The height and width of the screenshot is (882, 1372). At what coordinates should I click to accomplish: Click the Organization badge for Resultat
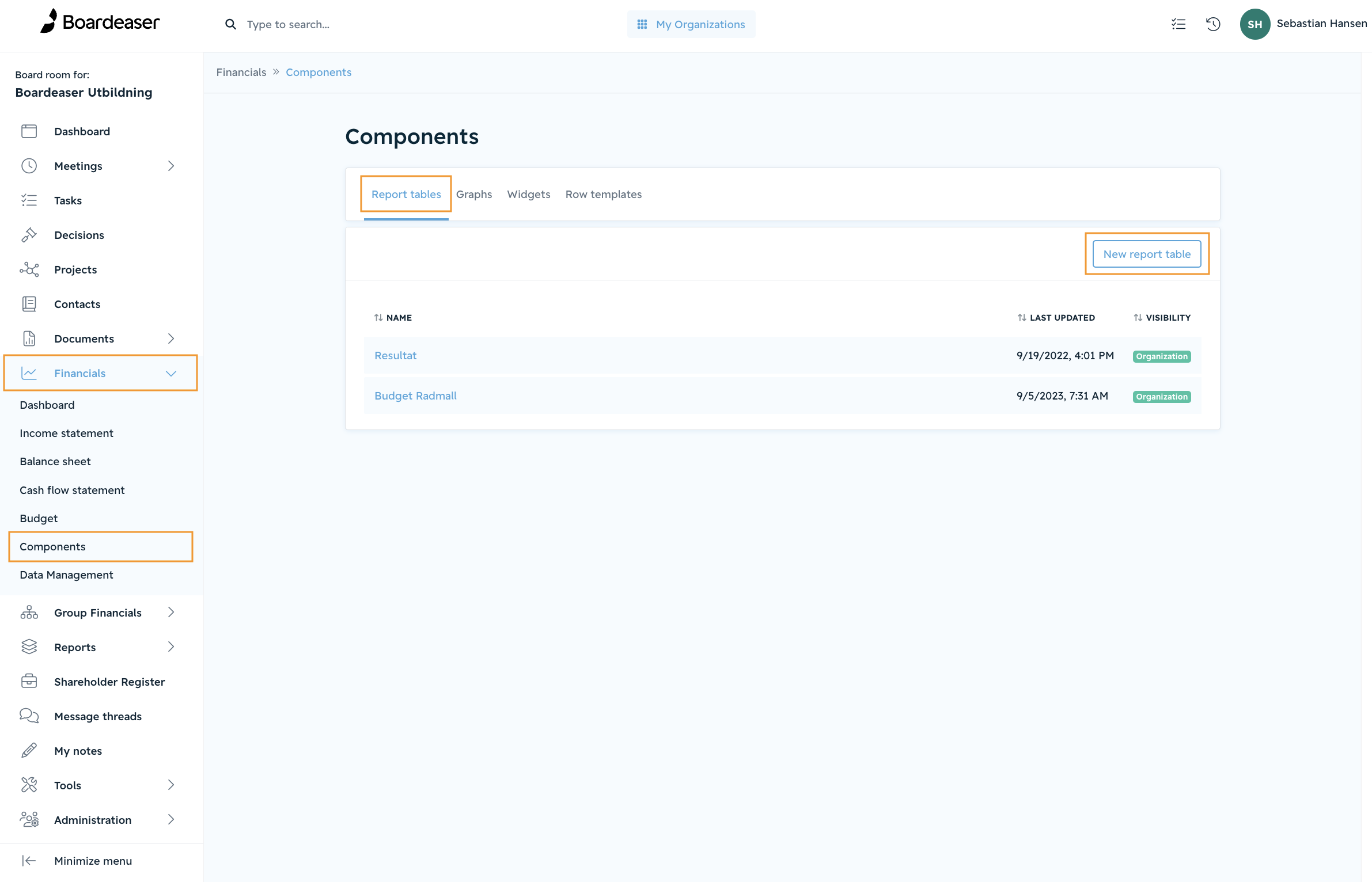click(x=1162, y=356)
